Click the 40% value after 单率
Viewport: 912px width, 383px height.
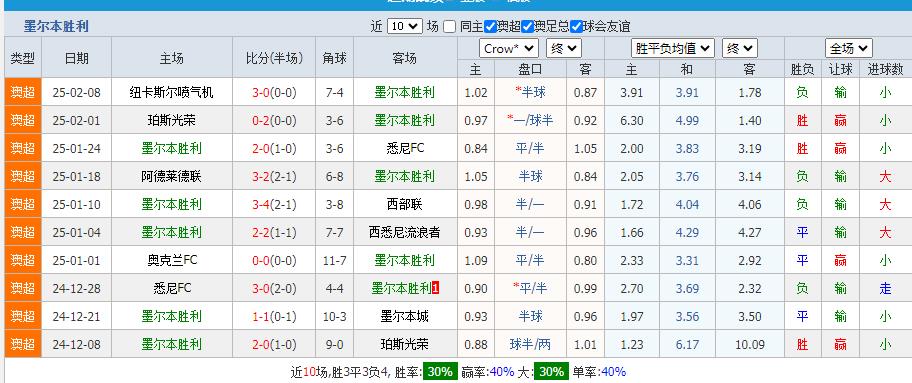point(614,371)
